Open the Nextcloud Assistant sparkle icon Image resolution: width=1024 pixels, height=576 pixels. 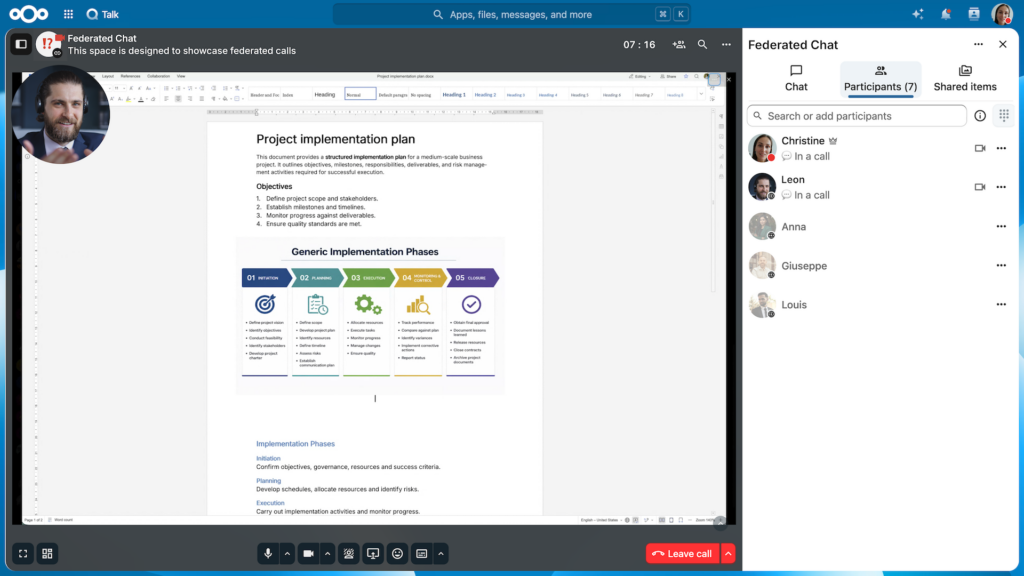[918, 14]
